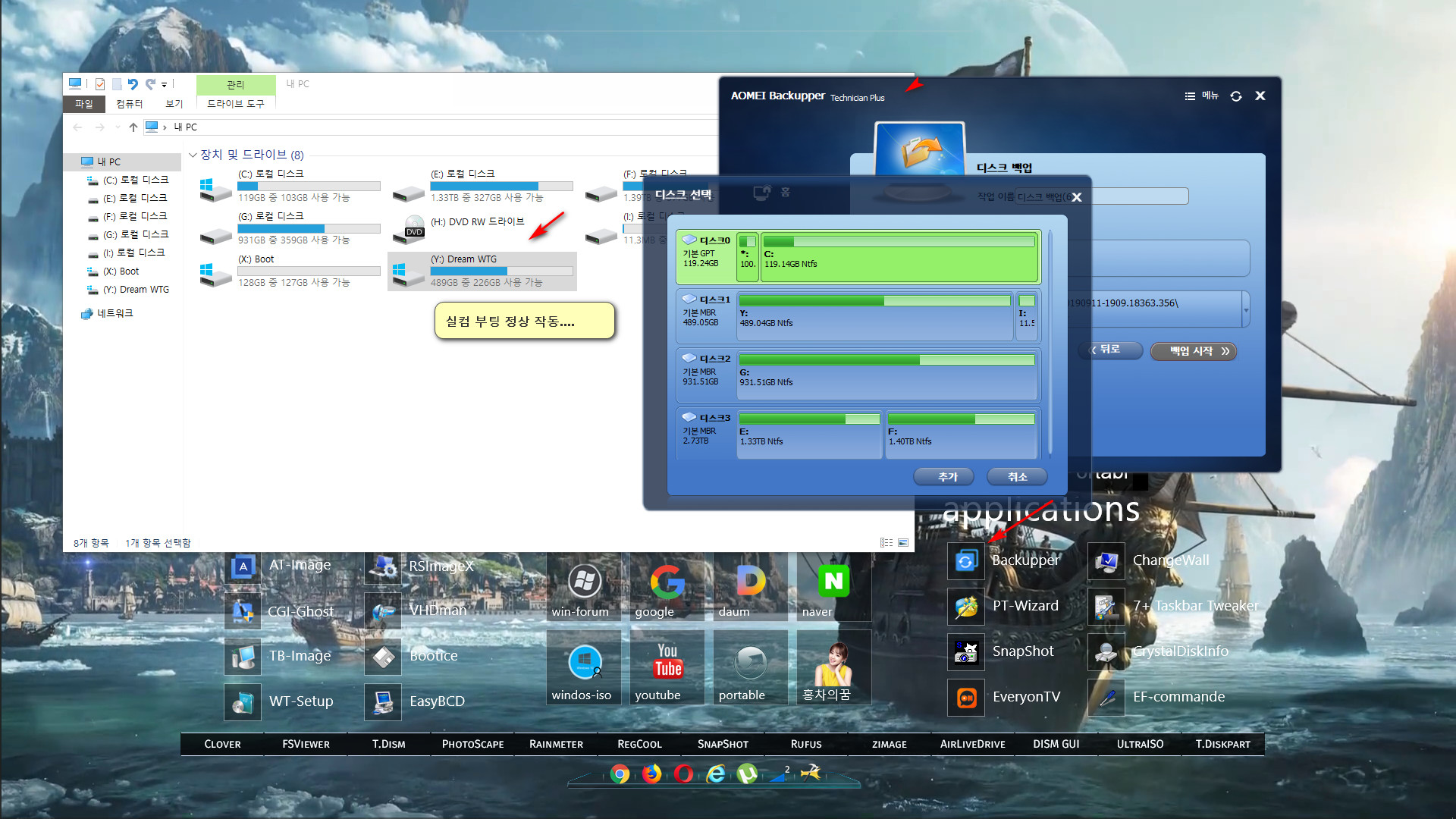Launch the WT-Setup icon
The width and height of the screenshot is (1456, 819).
click(x=243, y=702)
